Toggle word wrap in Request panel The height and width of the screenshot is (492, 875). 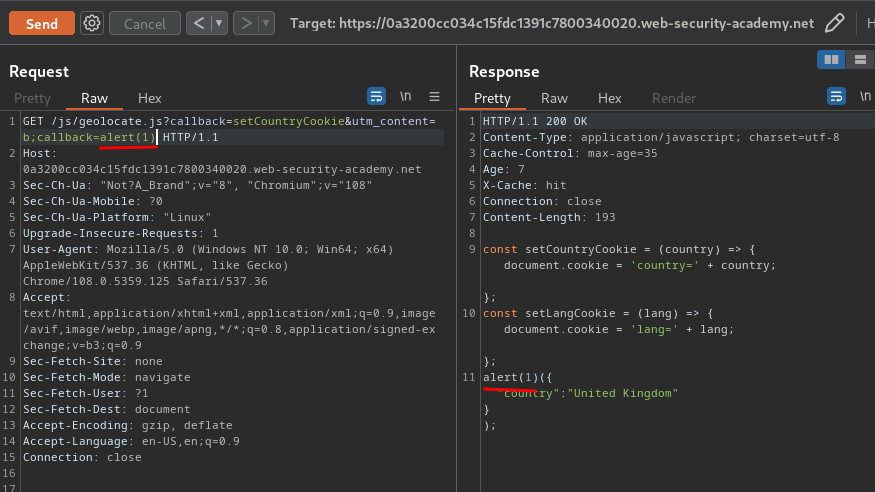point(377,97)
